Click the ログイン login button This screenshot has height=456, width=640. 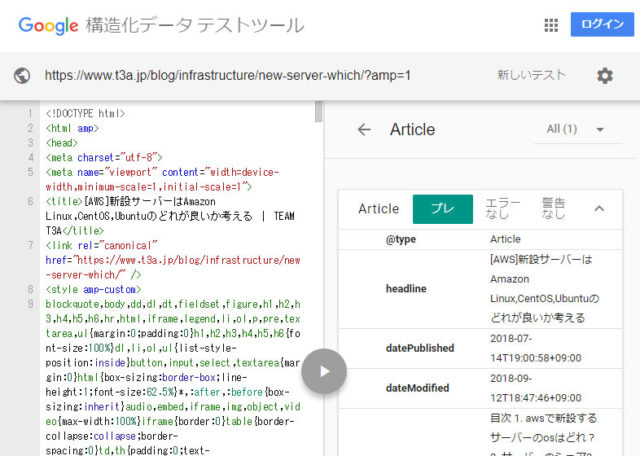pyautogui.click(x=602, y=24)
